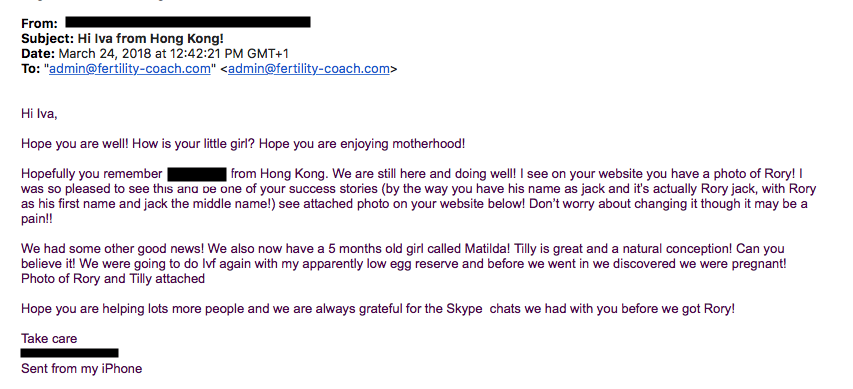The height and width of the screenshot is (389, 853).
Task: Click the redacted signature bar below Take care
Action: pos(70,353)
